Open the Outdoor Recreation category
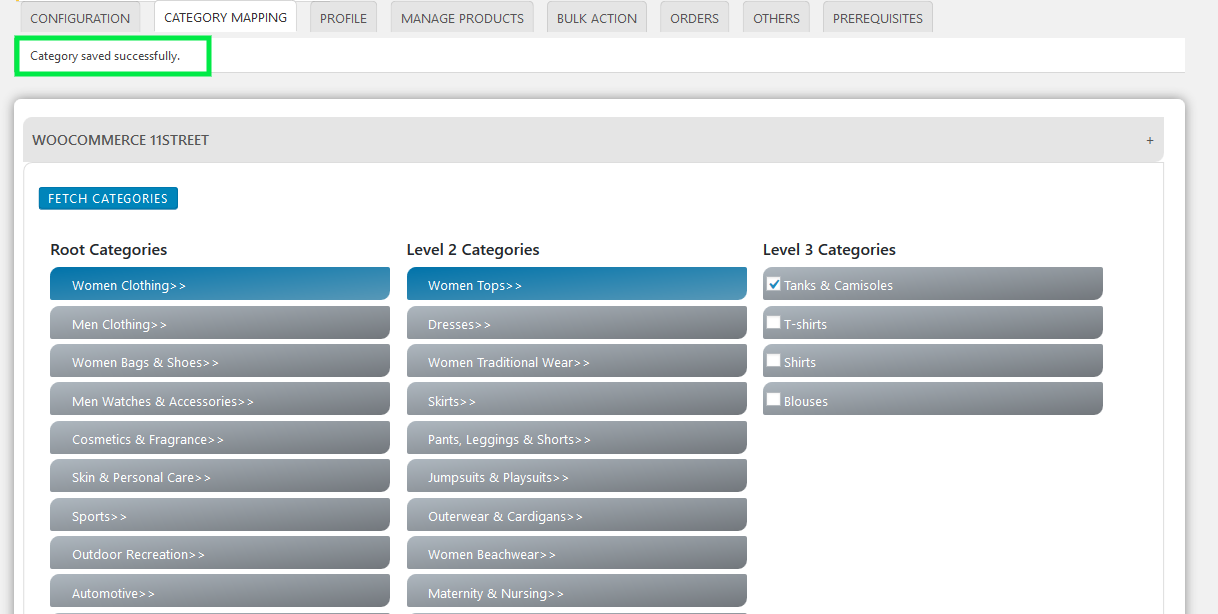 pos(220,553)
